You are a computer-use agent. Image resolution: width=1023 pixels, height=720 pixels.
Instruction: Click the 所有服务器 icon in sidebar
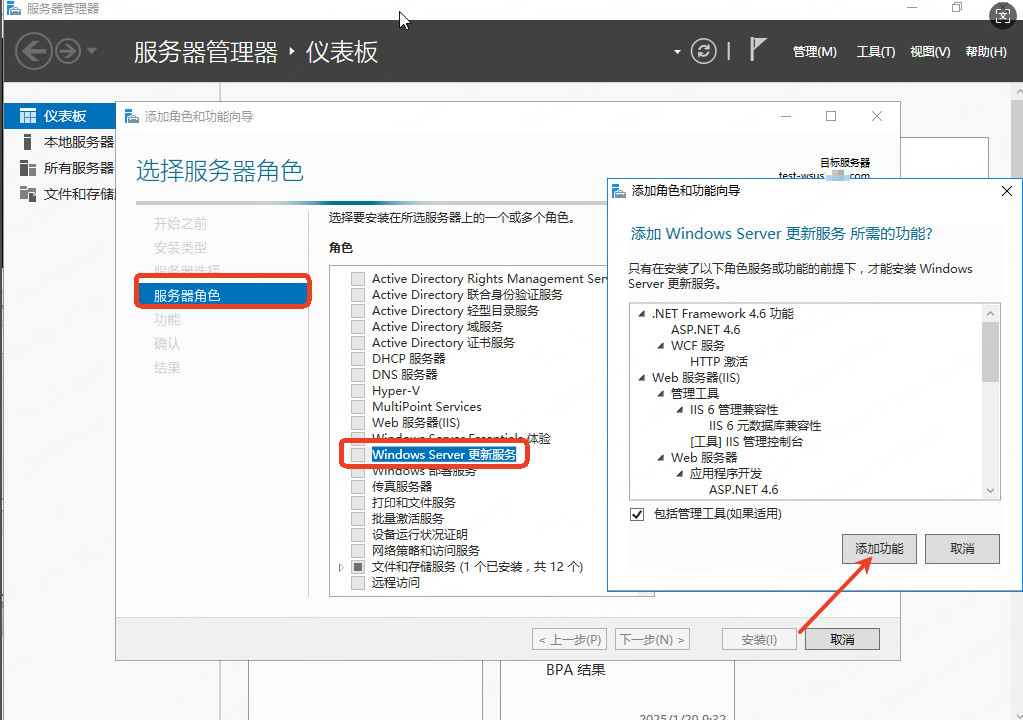tap(27, 168)
